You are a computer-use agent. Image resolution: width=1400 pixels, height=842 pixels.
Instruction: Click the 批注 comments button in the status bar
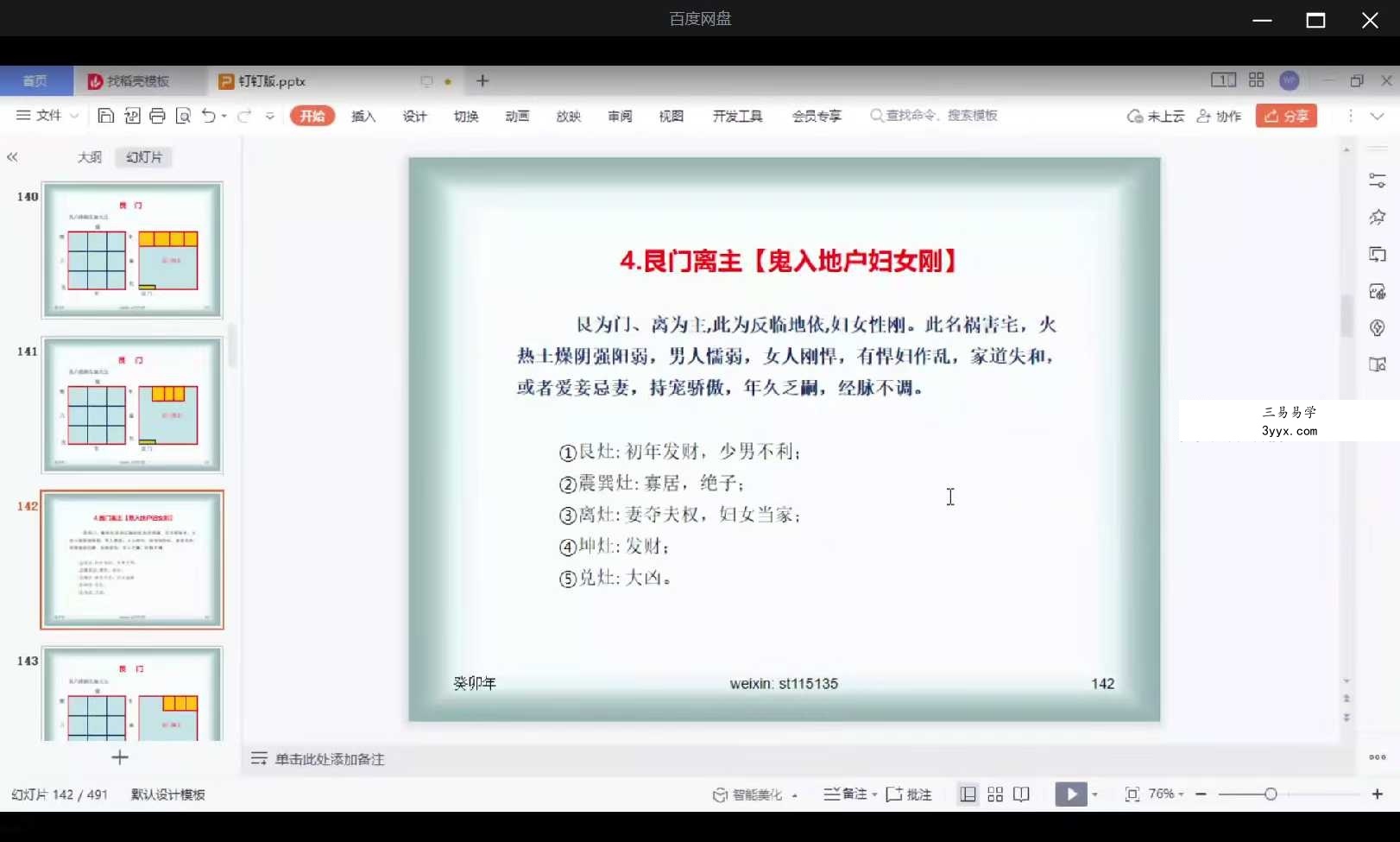909,795
